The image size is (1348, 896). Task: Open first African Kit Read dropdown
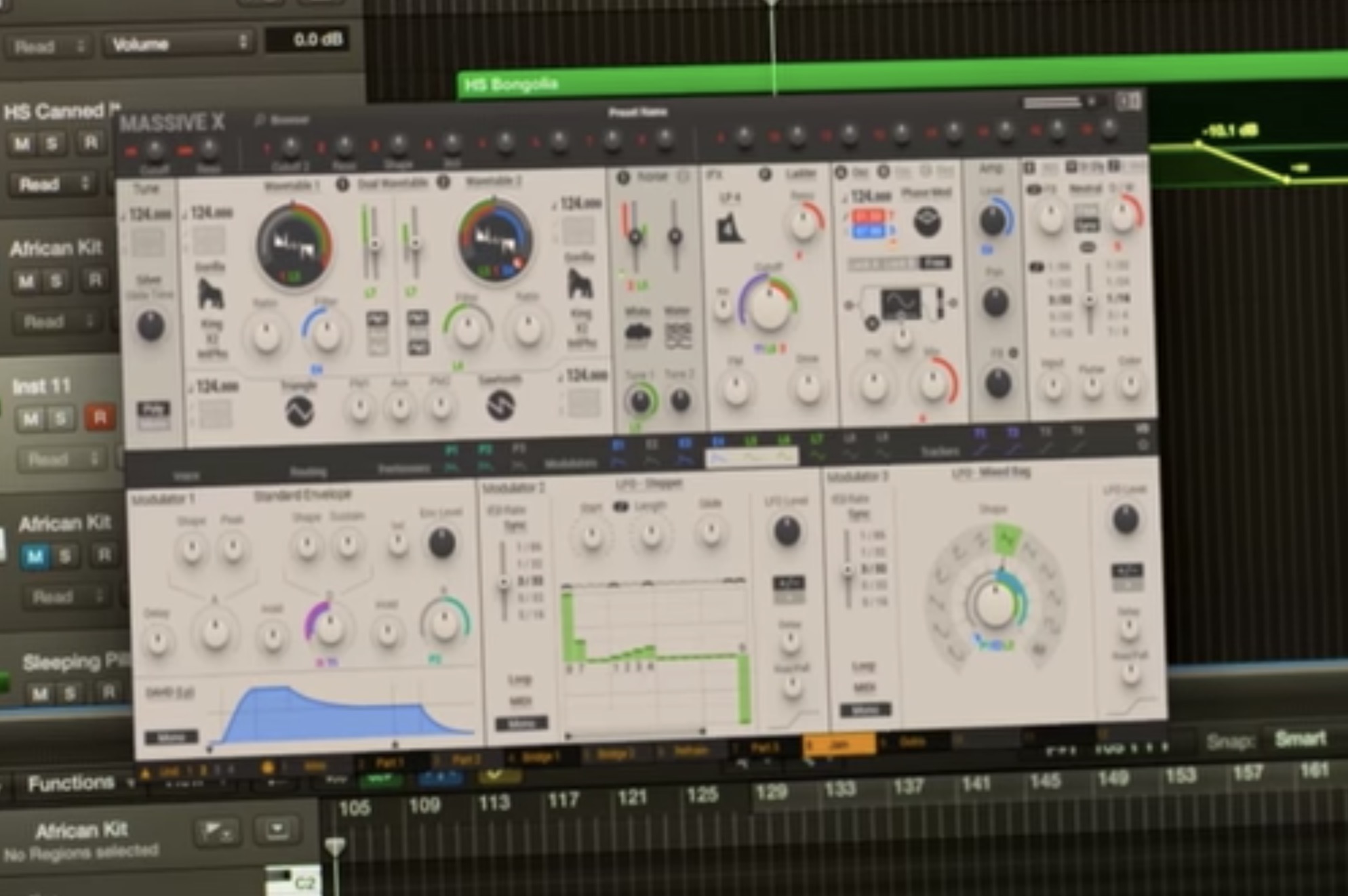(x=56, y=321)
